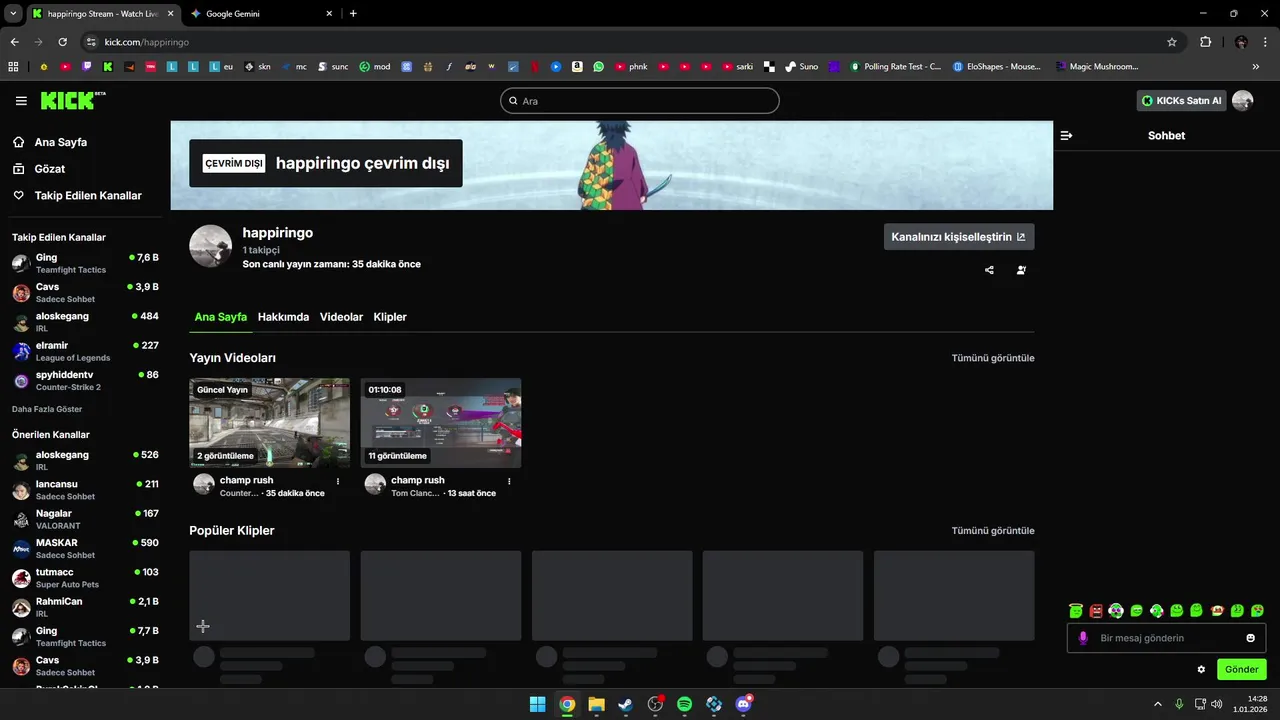
Task: Open the Suno bookmark
Action: (x=802, y=67)
